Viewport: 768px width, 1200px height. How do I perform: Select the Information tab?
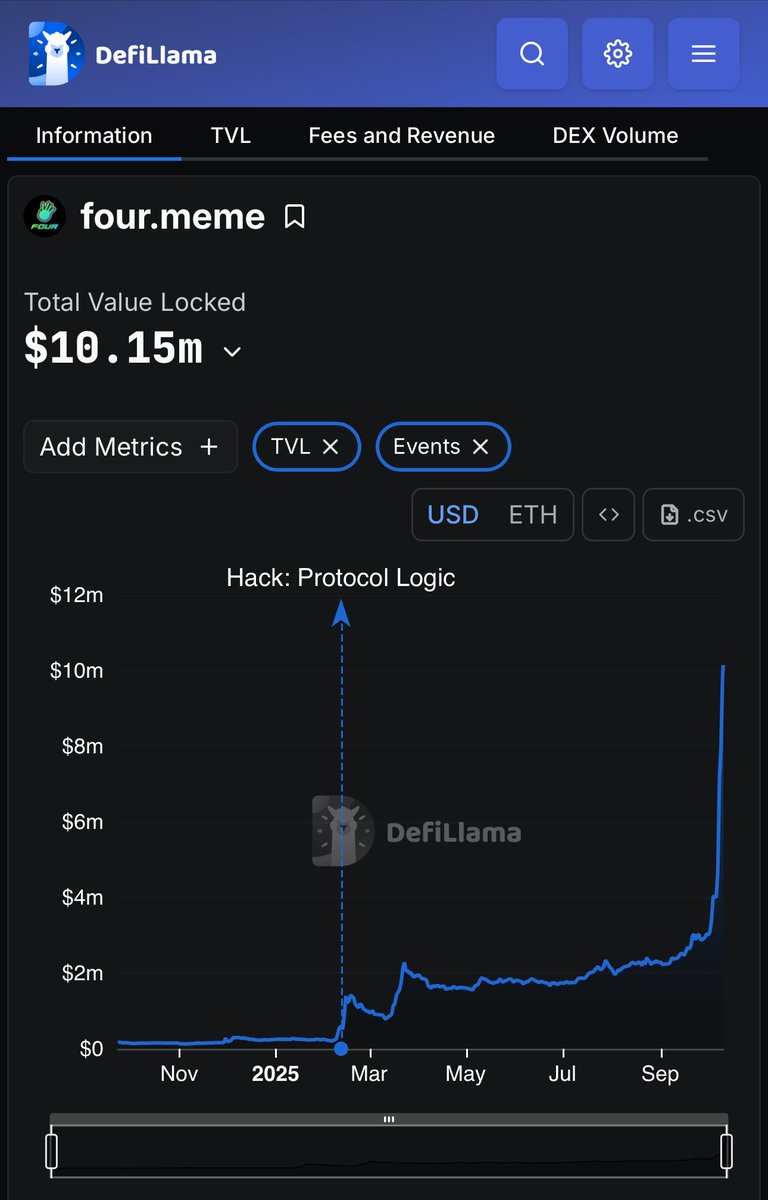pyautogui.click(x=94, y=136)
